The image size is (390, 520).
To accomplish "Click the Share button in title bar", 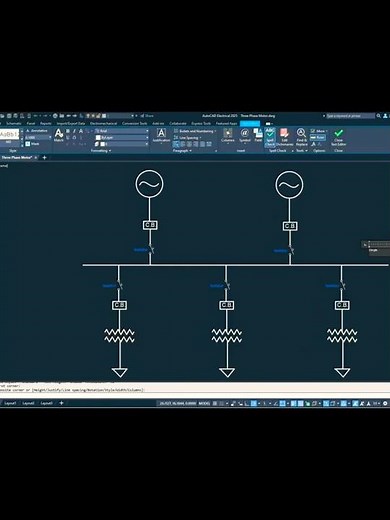I will tap(147, 116).
